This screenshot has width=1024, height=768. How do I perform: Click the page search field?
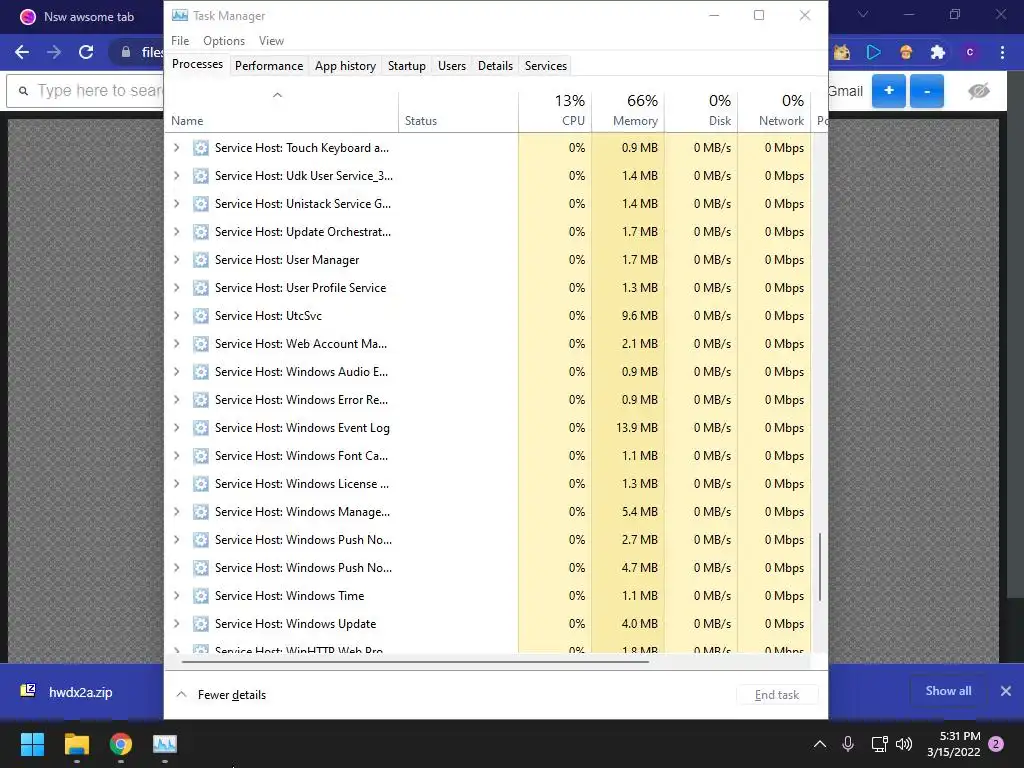coord(85,91)
